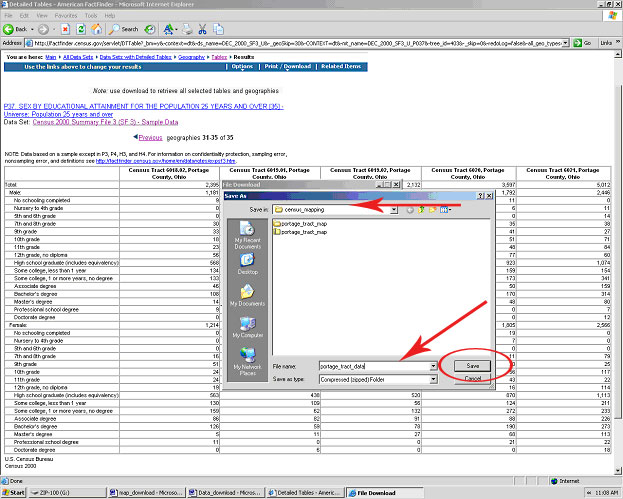Open Data Sets with Detailed Tables link

tap(135, 57)
